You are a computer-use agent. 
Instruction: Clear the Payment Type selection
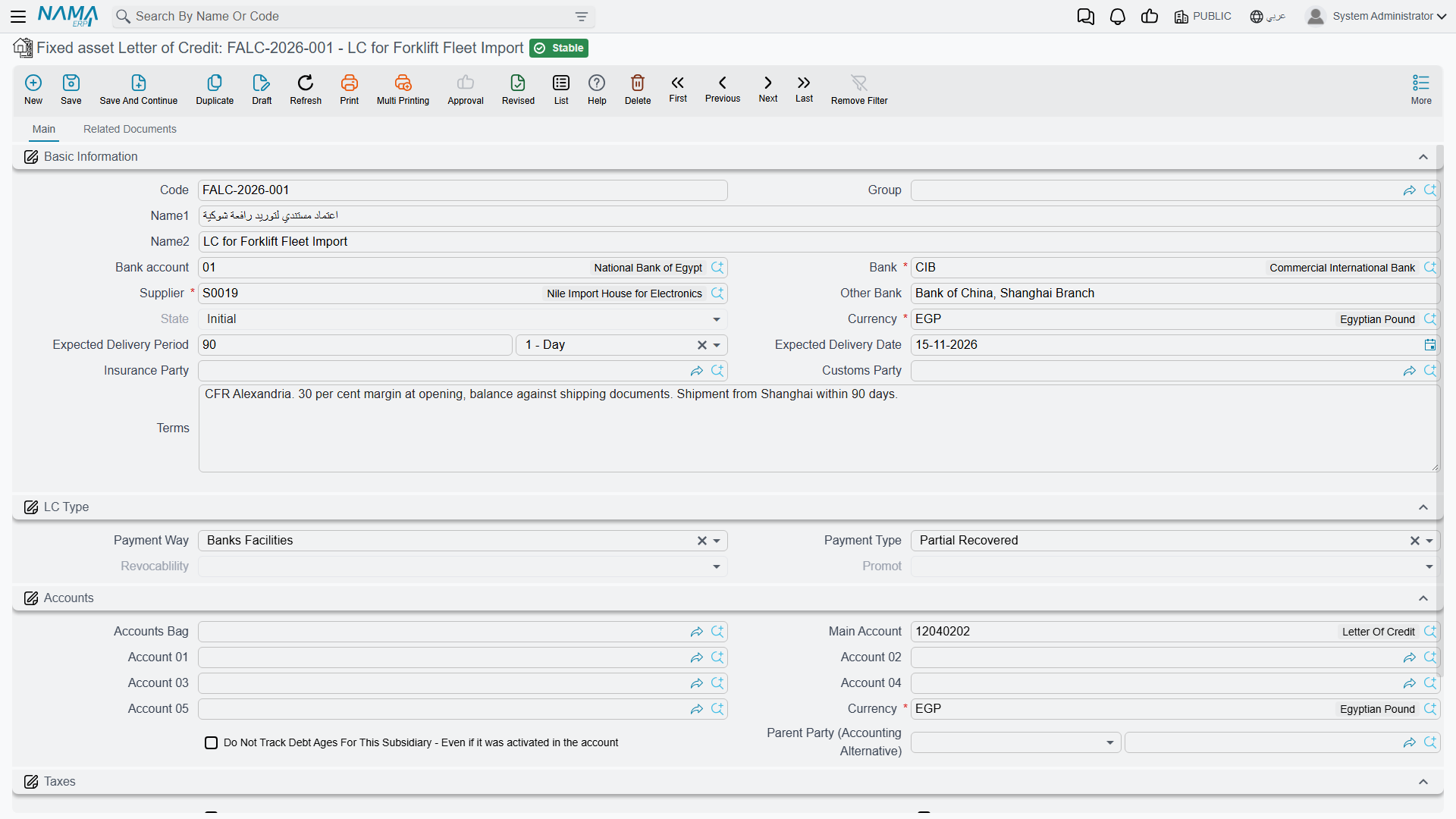coord(1414,541)
